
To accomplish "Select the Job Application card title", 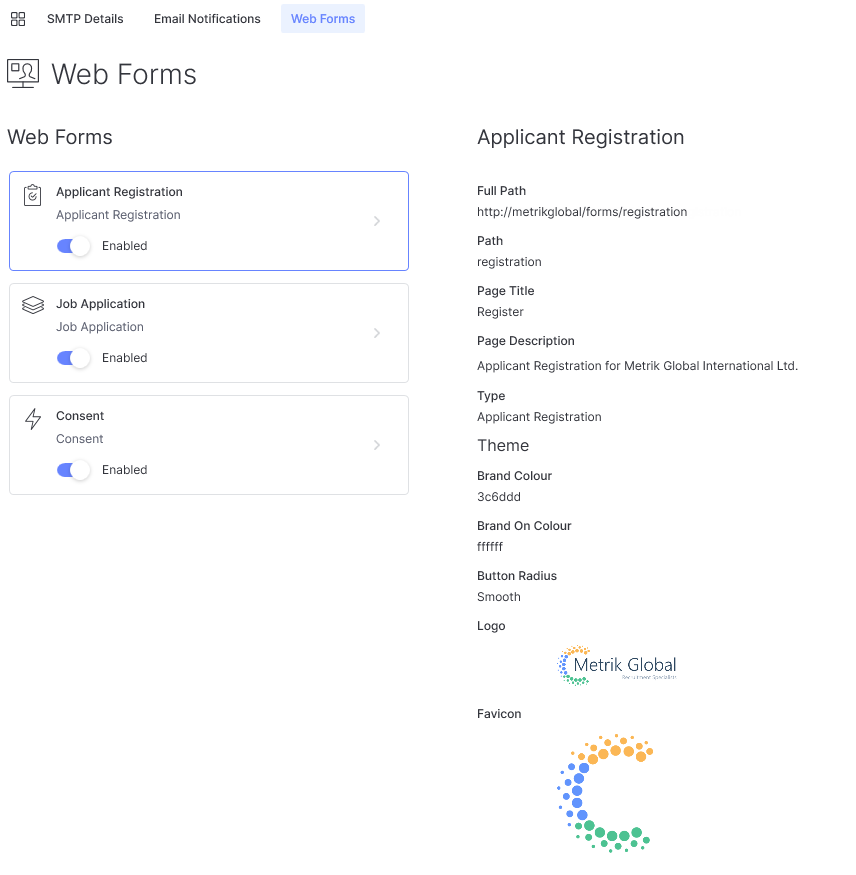I will (x=100, y=304).
